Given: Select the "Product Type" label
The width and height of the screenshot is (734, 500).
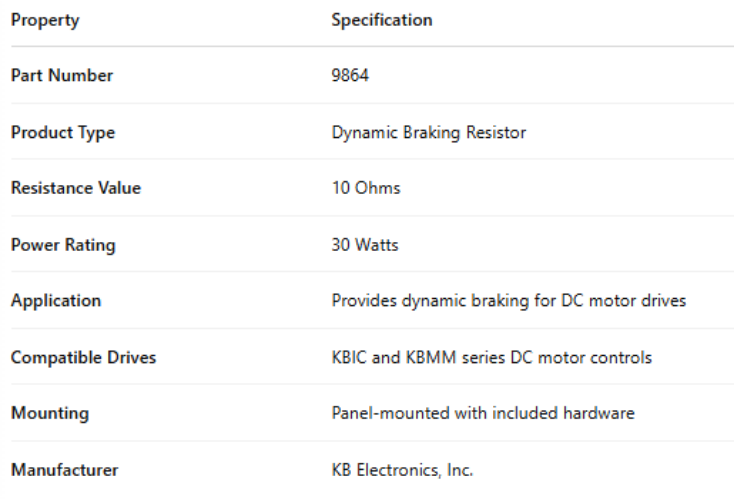Looking at the screenshot, I should (63, 133).
